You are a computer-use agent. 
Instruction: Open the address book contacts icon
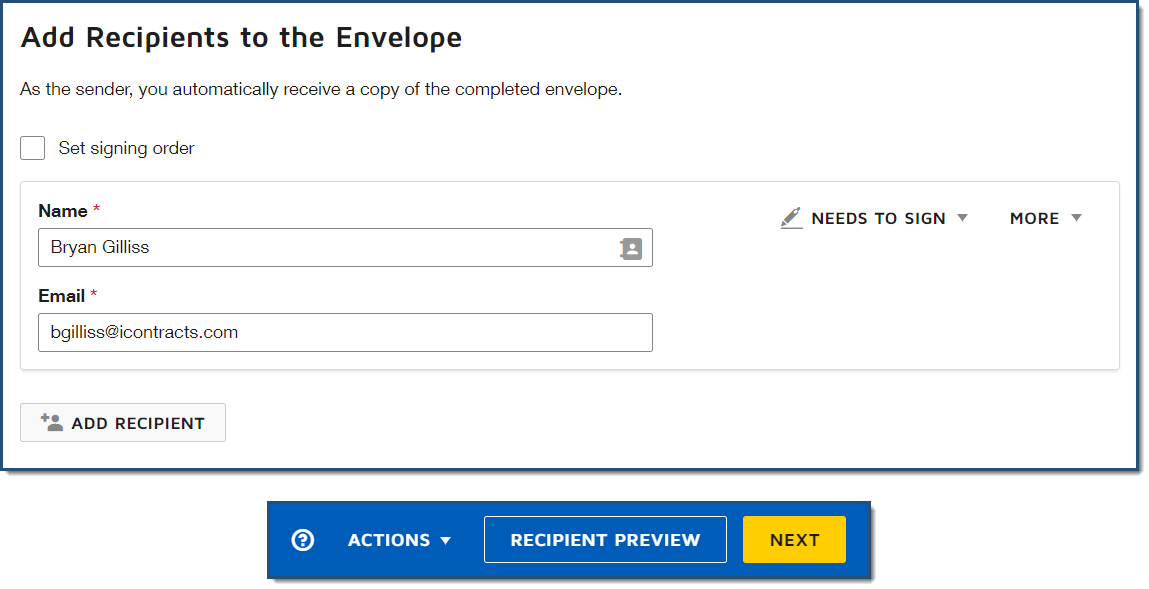coord(631,249)
